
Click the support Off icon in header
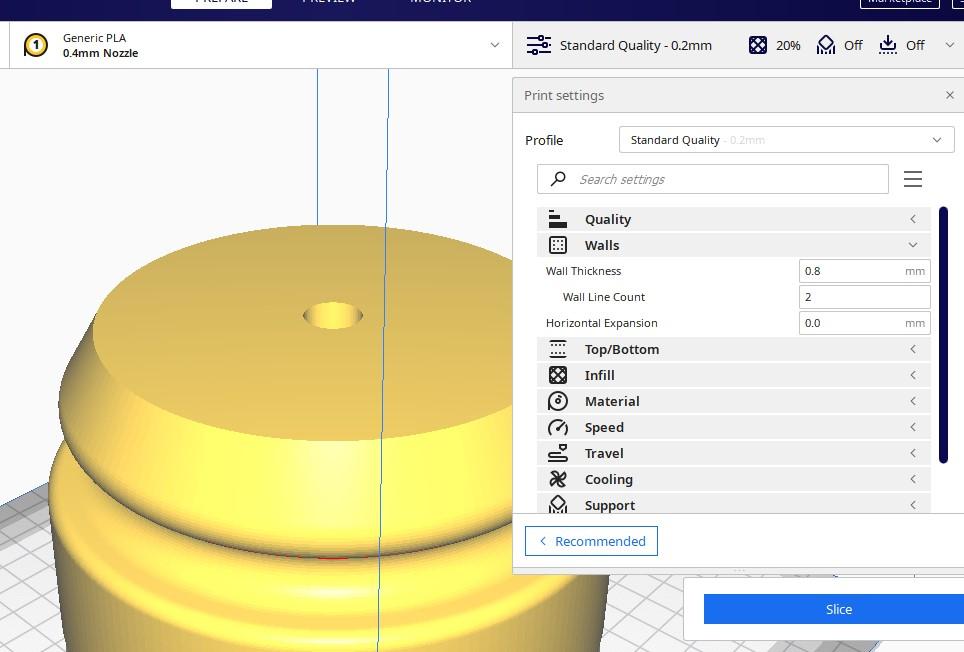click(826, 45)
